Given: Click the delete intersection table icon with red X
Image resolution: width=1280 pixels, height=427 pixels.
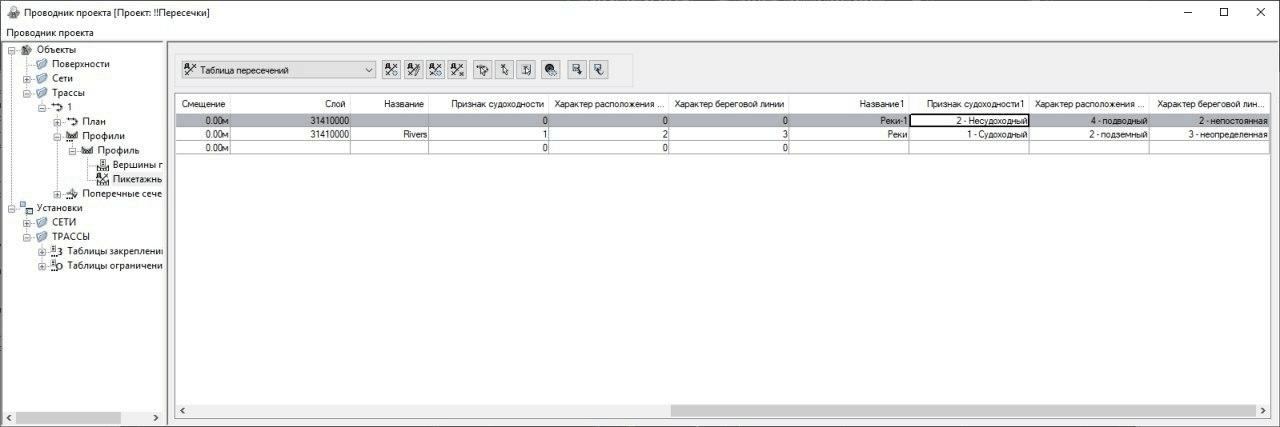Looking at the screenshot, I should (457, 70).
